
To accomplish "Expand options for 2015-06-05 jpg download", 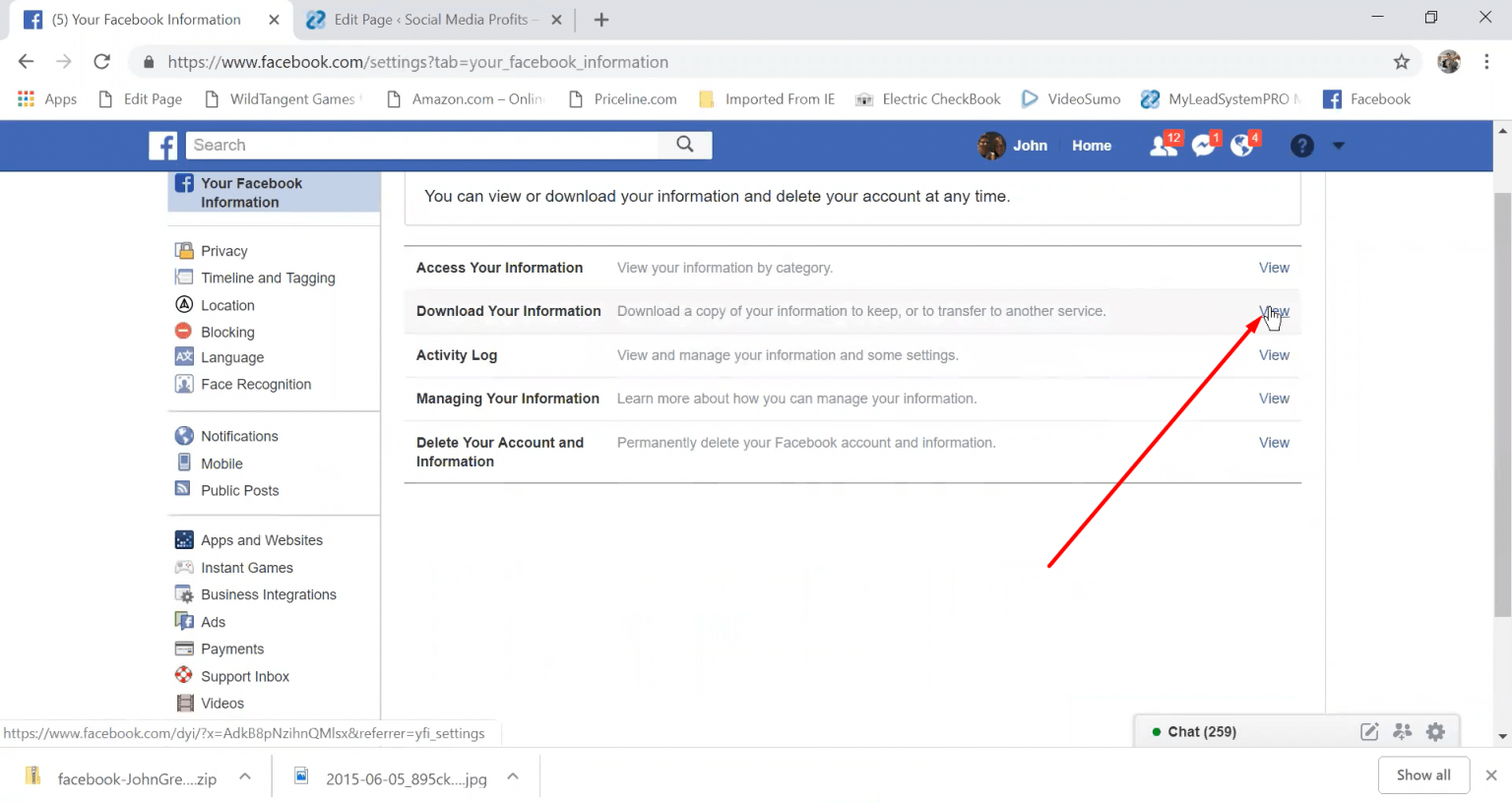I will coord(513,776).
